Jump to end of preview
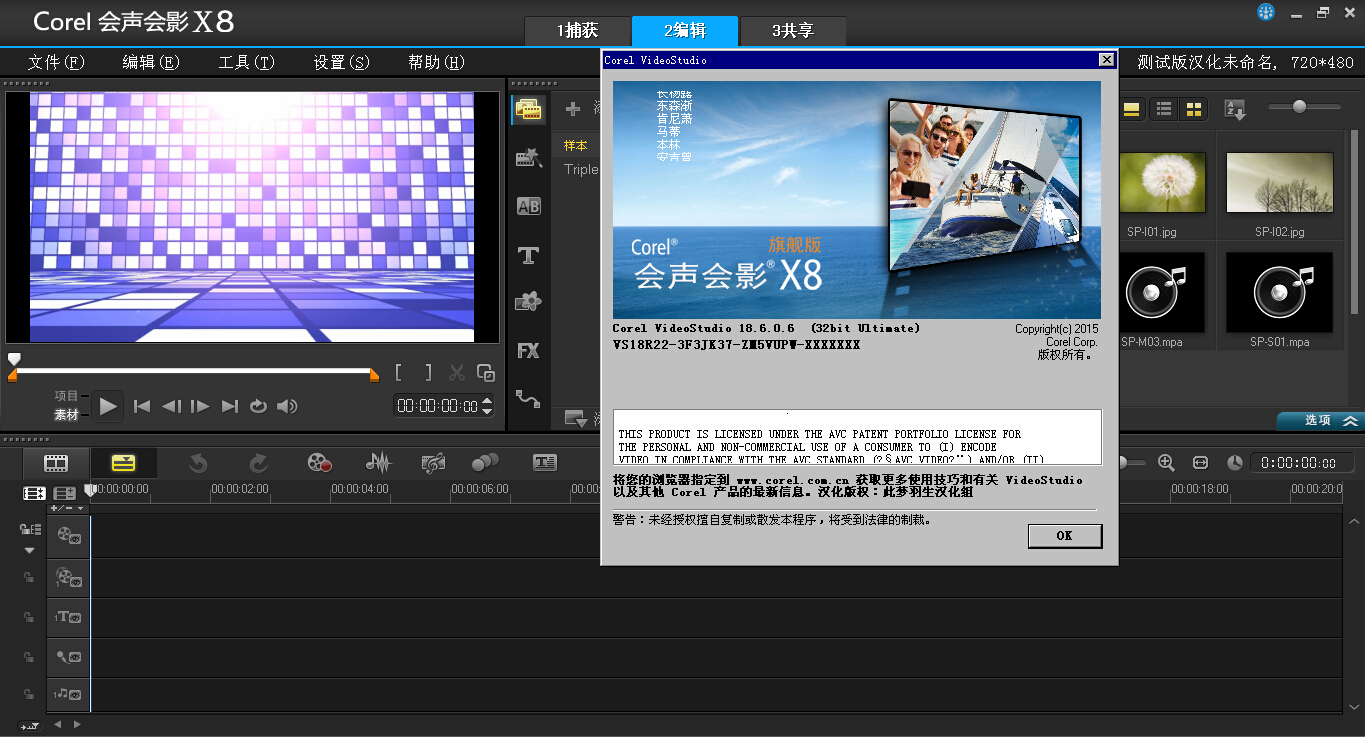This screenshot has width=1365, height=737. pos(230,405)
